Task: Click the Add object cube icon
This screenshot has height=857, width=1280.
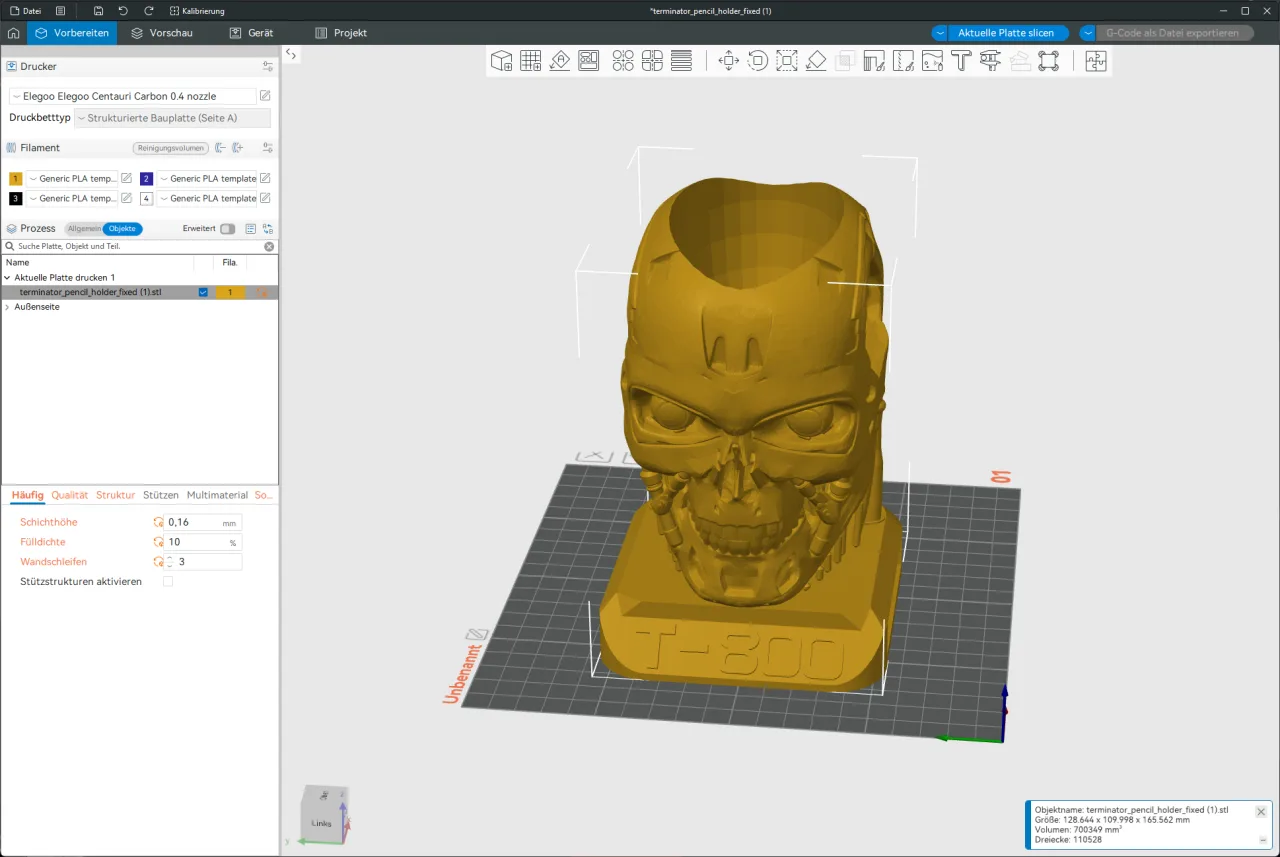Action: pyautogui.click(x=501, y=61)
